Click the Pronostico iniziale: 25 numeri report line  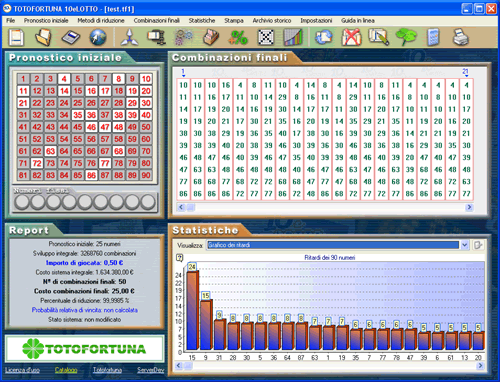(x=85, y=244)
